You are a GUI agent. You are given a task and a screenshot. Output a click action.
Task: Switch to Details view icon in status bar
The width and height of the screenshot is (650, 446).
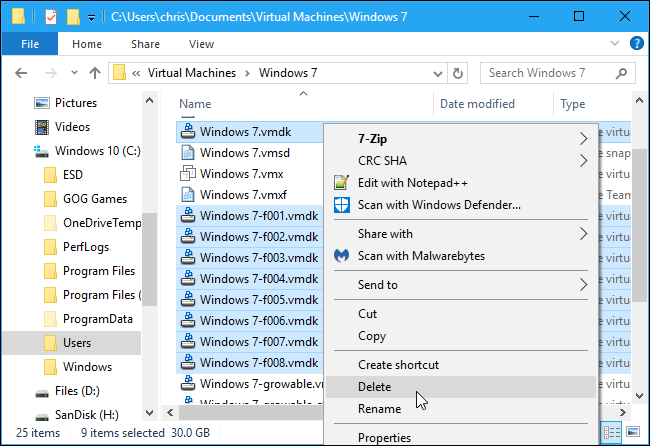coord(611,433)
